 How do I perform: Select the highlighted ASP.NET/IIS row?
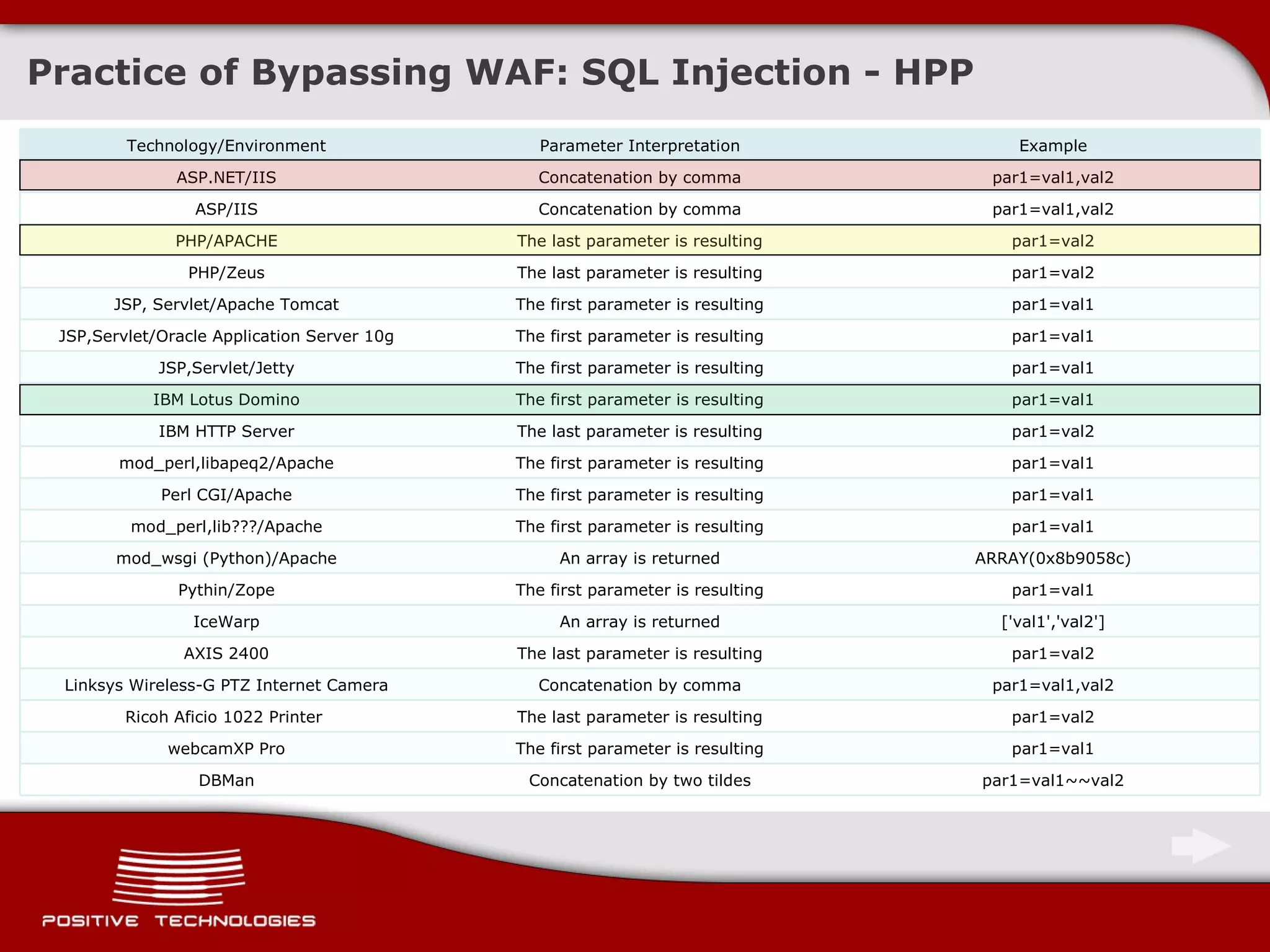[x=226, y=177]
